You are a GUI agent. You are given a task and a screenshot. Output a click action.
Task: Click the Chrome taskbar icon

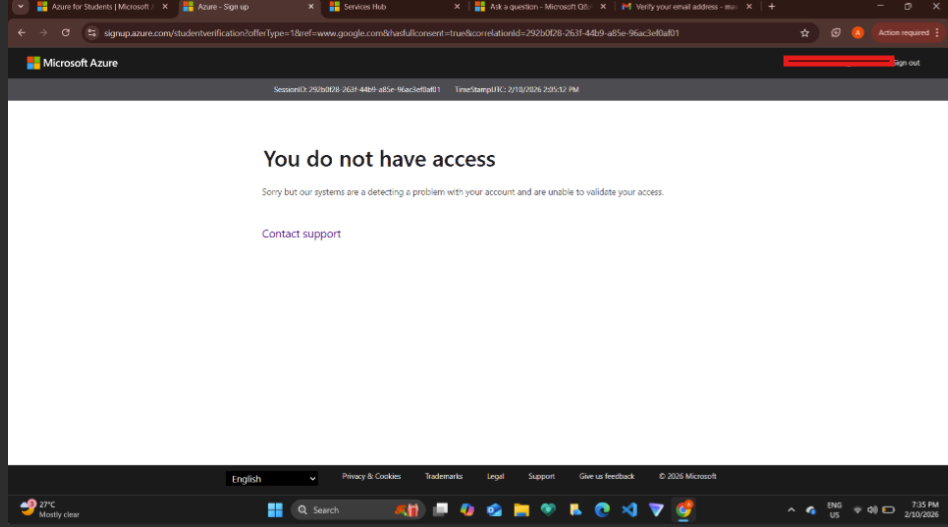(x=684, y=510)
